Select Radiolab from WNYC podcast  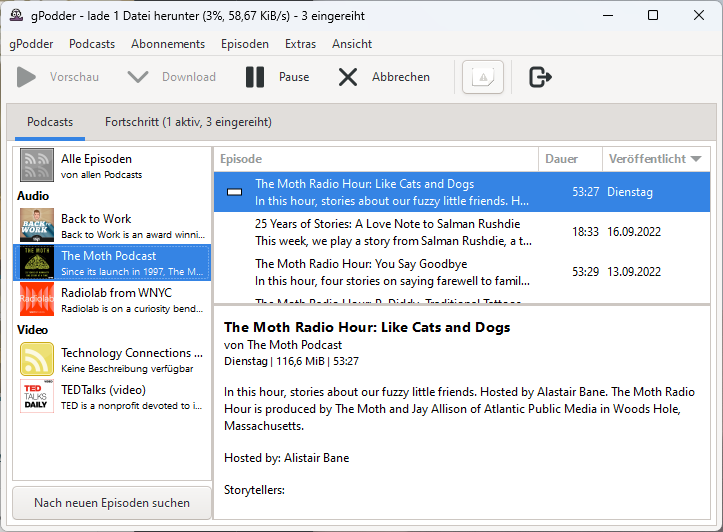point(112,300)
